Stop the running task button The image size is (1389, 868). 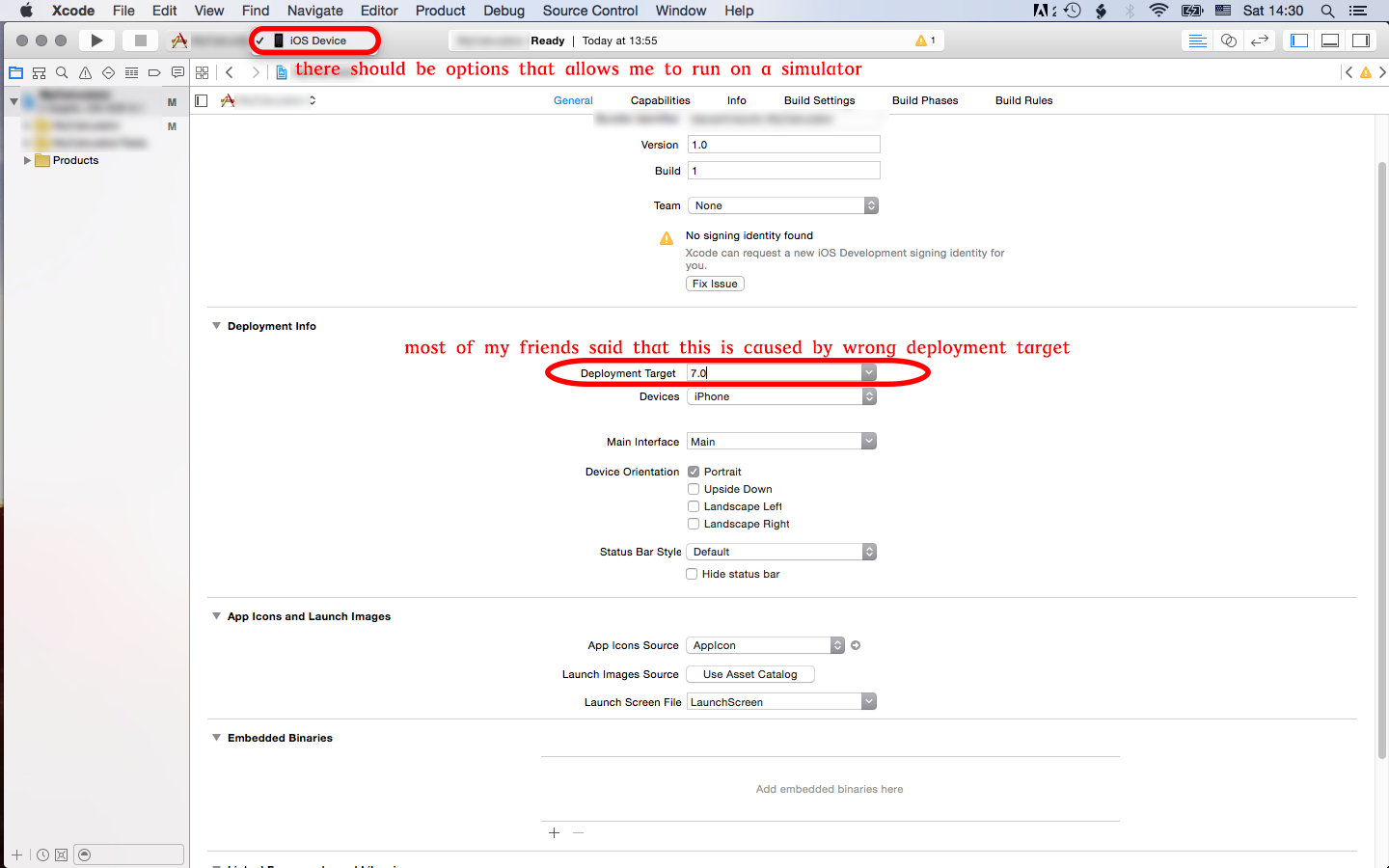click(140, 41)
